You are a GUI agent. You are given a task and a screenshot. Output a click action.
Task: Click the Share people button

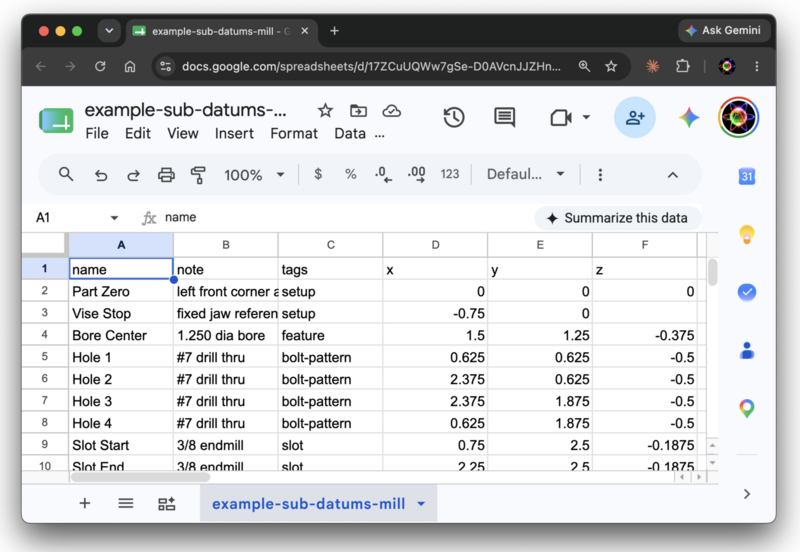pos(635,117)
